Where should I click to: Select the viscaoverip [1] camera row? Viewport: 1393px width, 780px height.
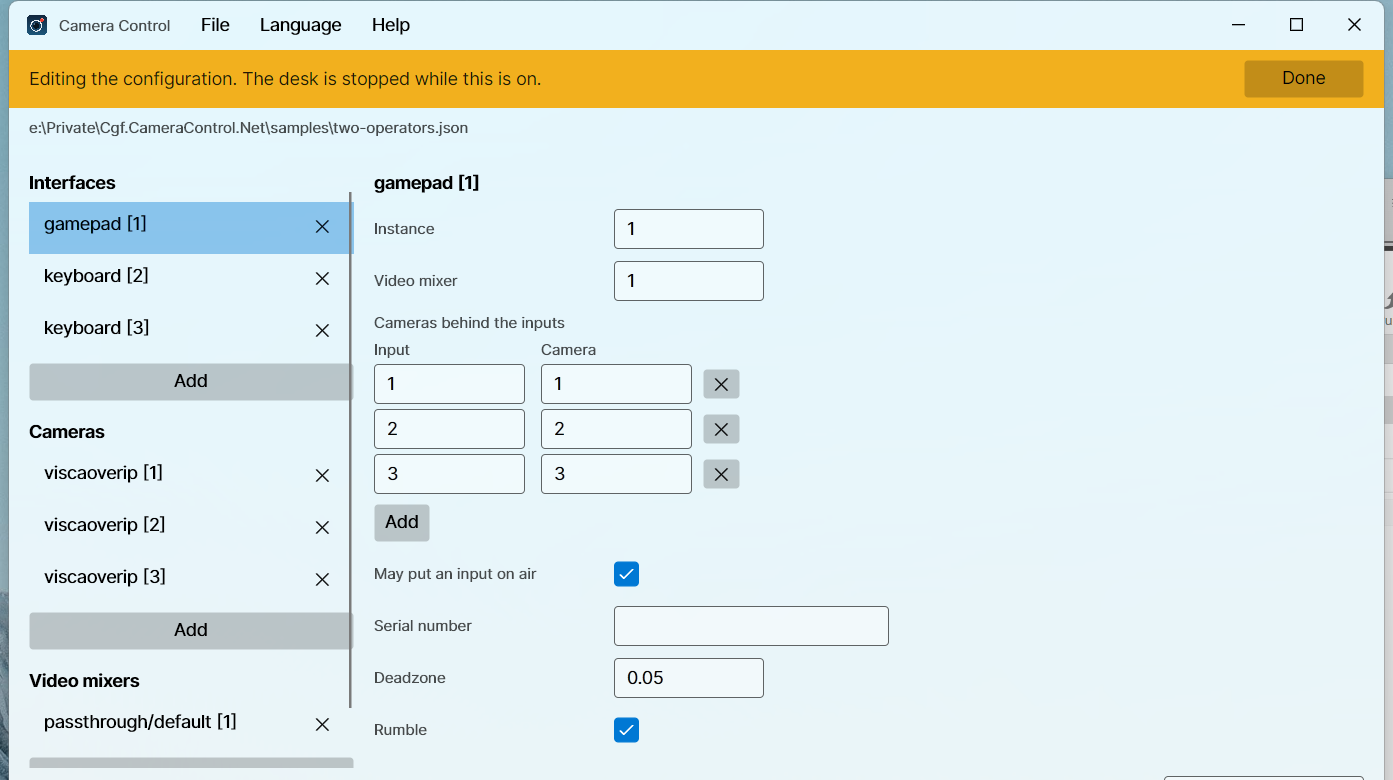(x=191, y=476)
